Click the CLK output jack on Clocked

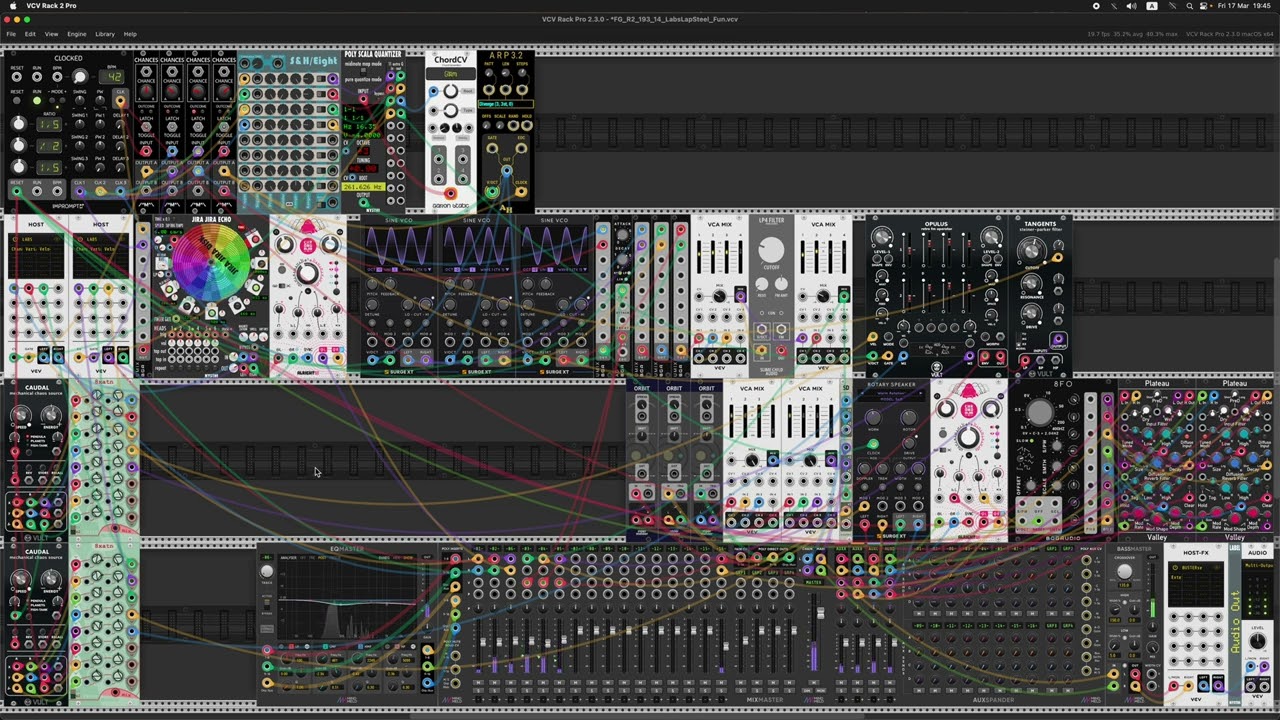click(120, 101)
